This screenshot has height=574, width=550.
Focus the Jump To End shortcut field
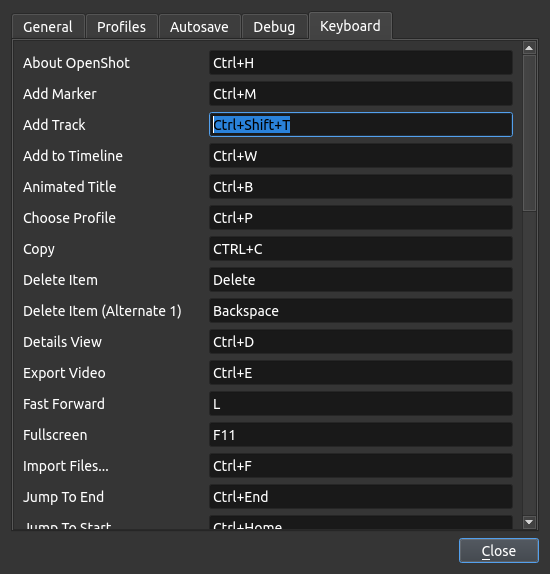pyautogui.click(x=361, y=497)
